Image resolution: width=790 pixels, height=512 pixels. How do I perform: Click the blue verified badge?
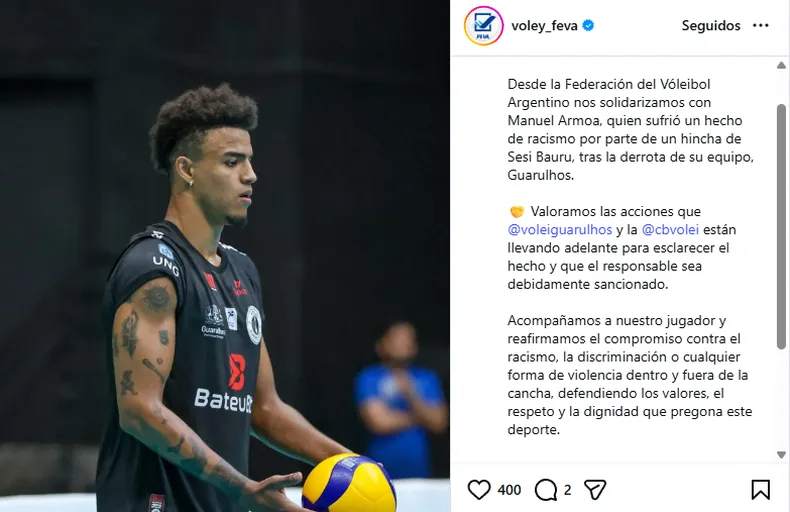click(x=588, y=25)
